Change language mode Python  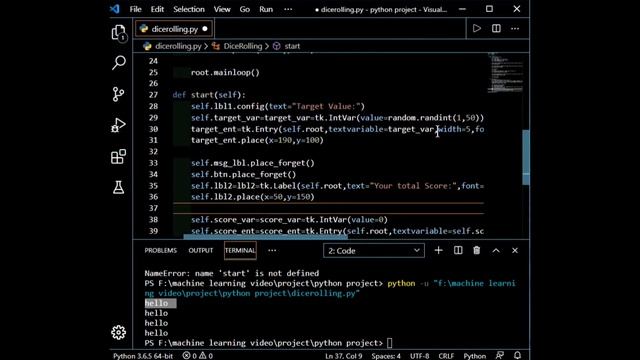474,356
